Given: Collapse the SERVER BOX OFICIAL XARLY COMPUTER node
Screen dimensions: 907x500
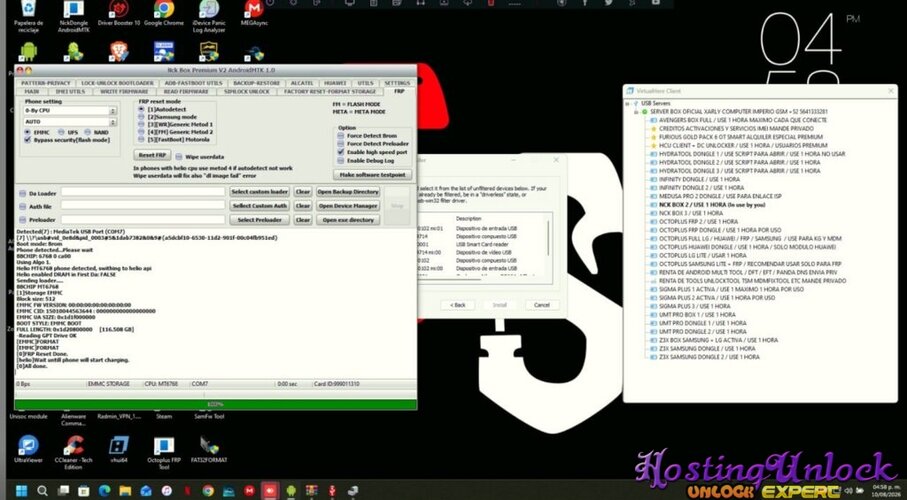Looking at the screenshot, I should tap(636, 111).
